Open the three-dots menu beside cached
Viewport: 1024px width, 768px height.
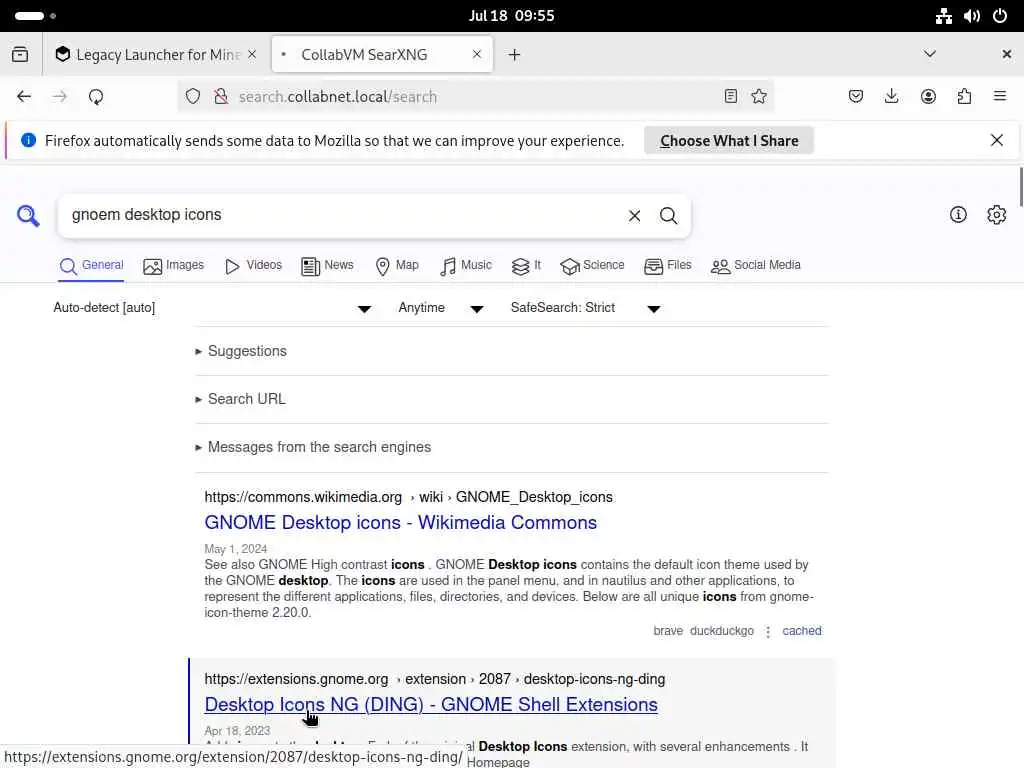(768, 632)
